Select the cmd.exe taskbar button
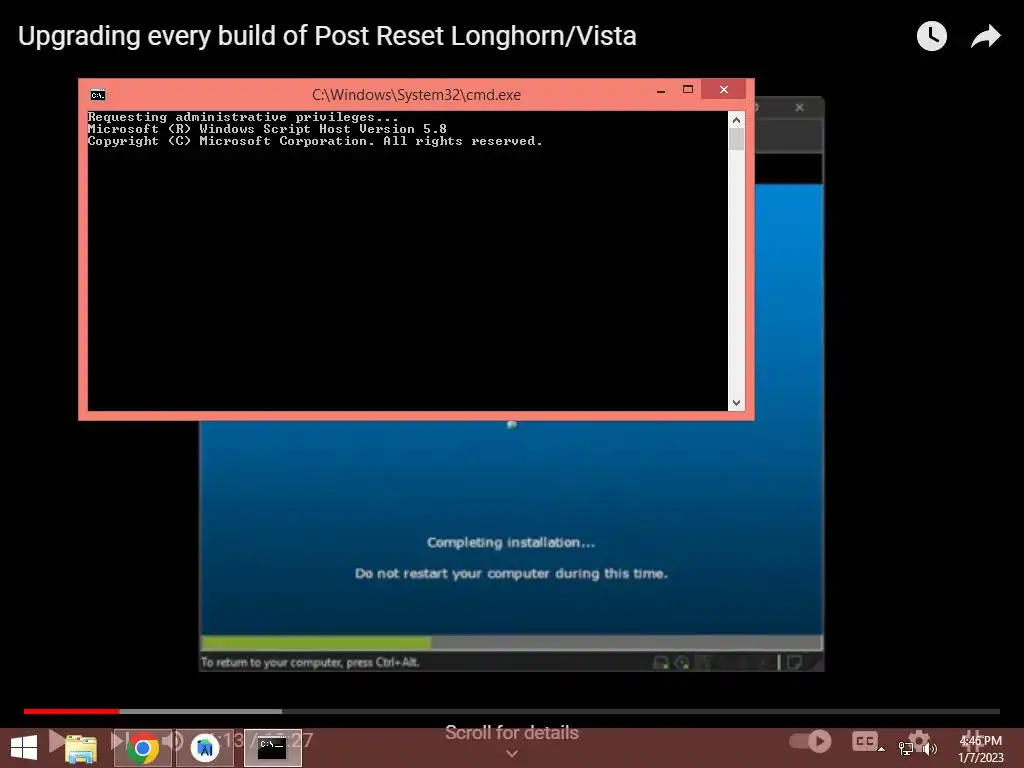This screenshot has width=1024, height=768. 272,748
